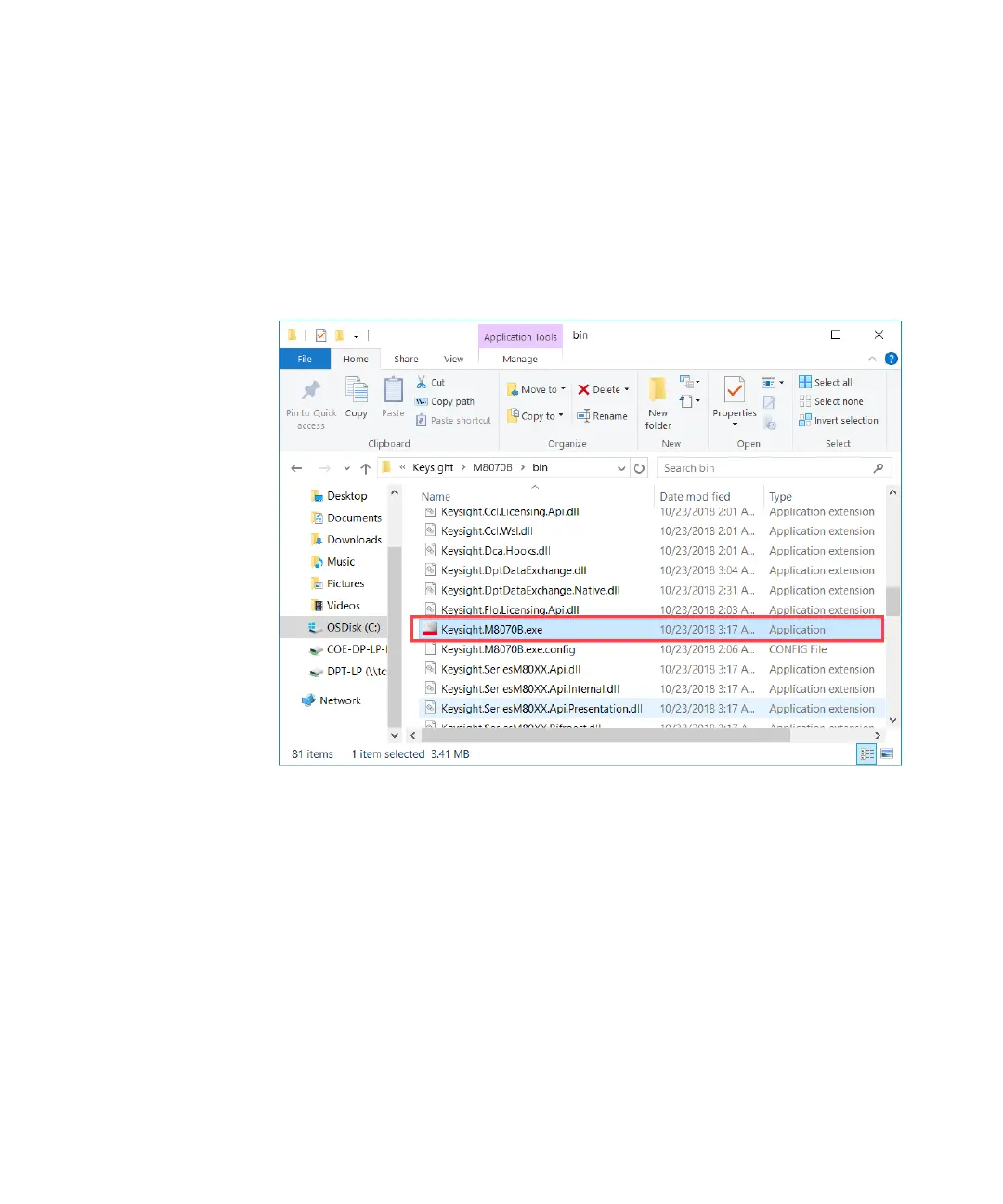The height and width of the screenshot is (1204, 1003).
Task: Click the Copy ribbon icon
Action: pos(357,389)
